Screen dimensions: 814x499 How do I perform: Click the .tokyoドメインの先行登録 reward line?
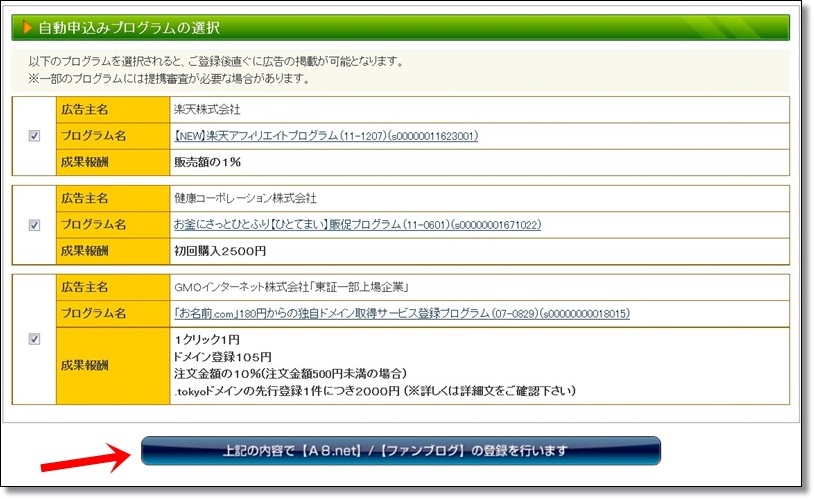tap(375, 391)
